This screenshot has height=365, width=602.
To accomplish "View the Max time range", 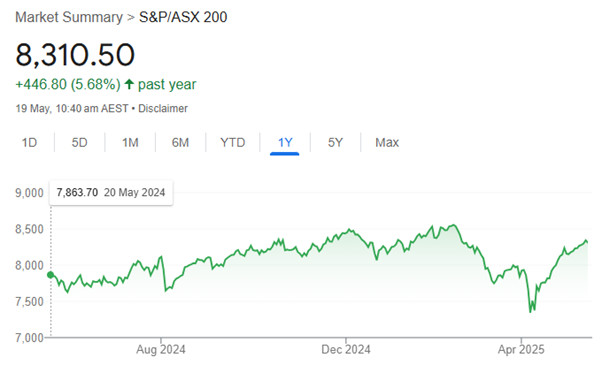I will click(387, 143).
